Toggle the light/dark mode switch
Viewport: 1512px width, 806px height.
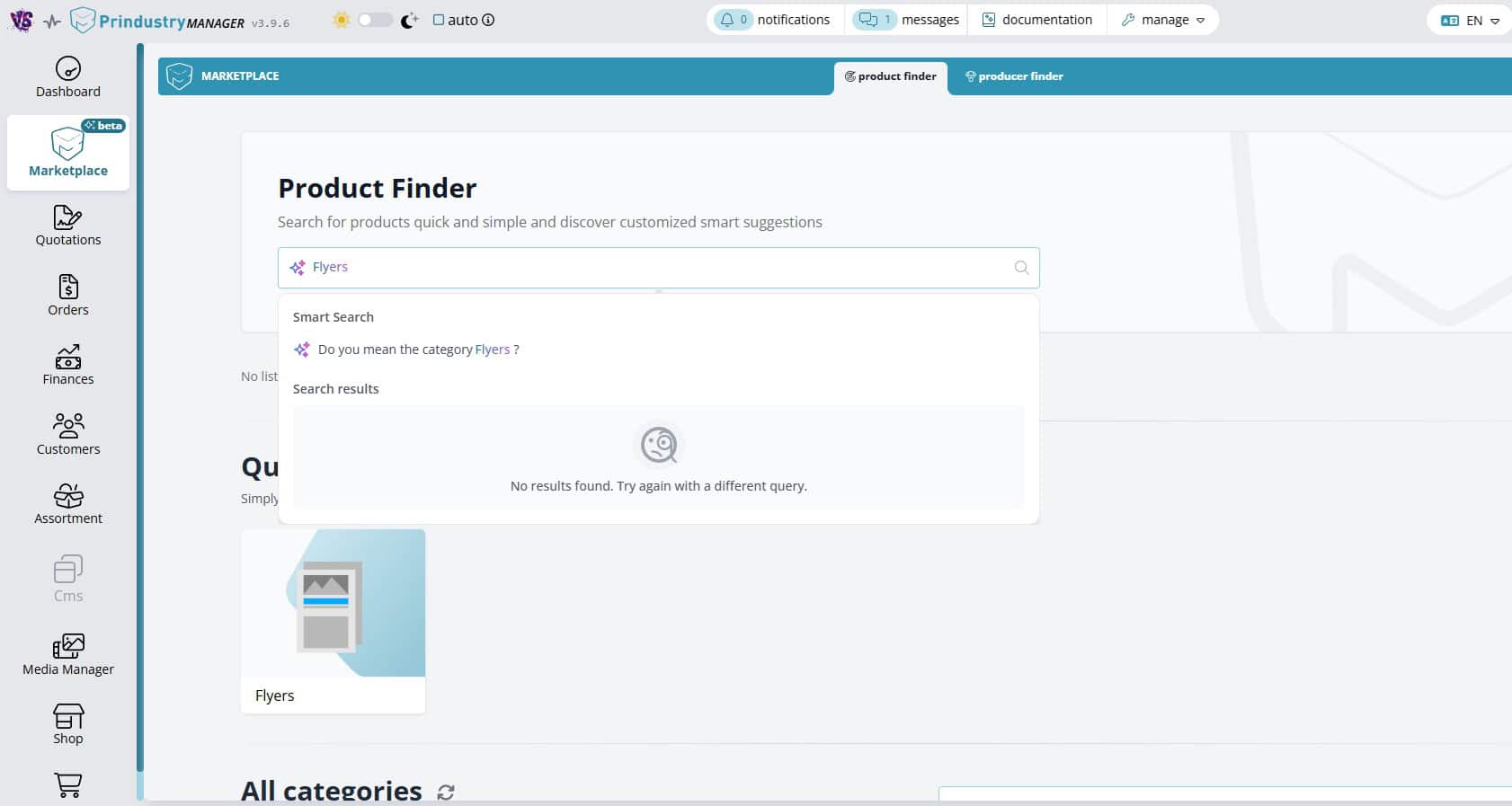click(x=375, y=20)
